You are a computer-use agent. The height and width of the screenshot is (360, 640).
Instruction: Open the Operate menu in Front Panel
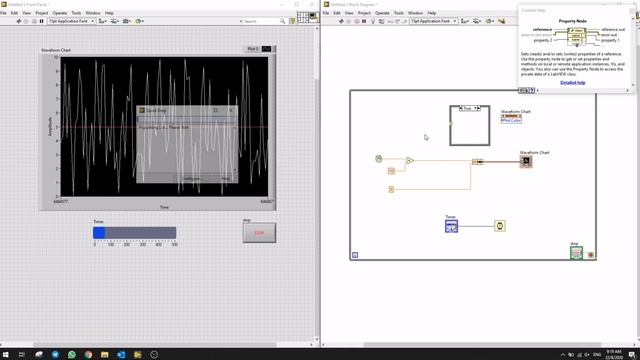coord(60,13)
